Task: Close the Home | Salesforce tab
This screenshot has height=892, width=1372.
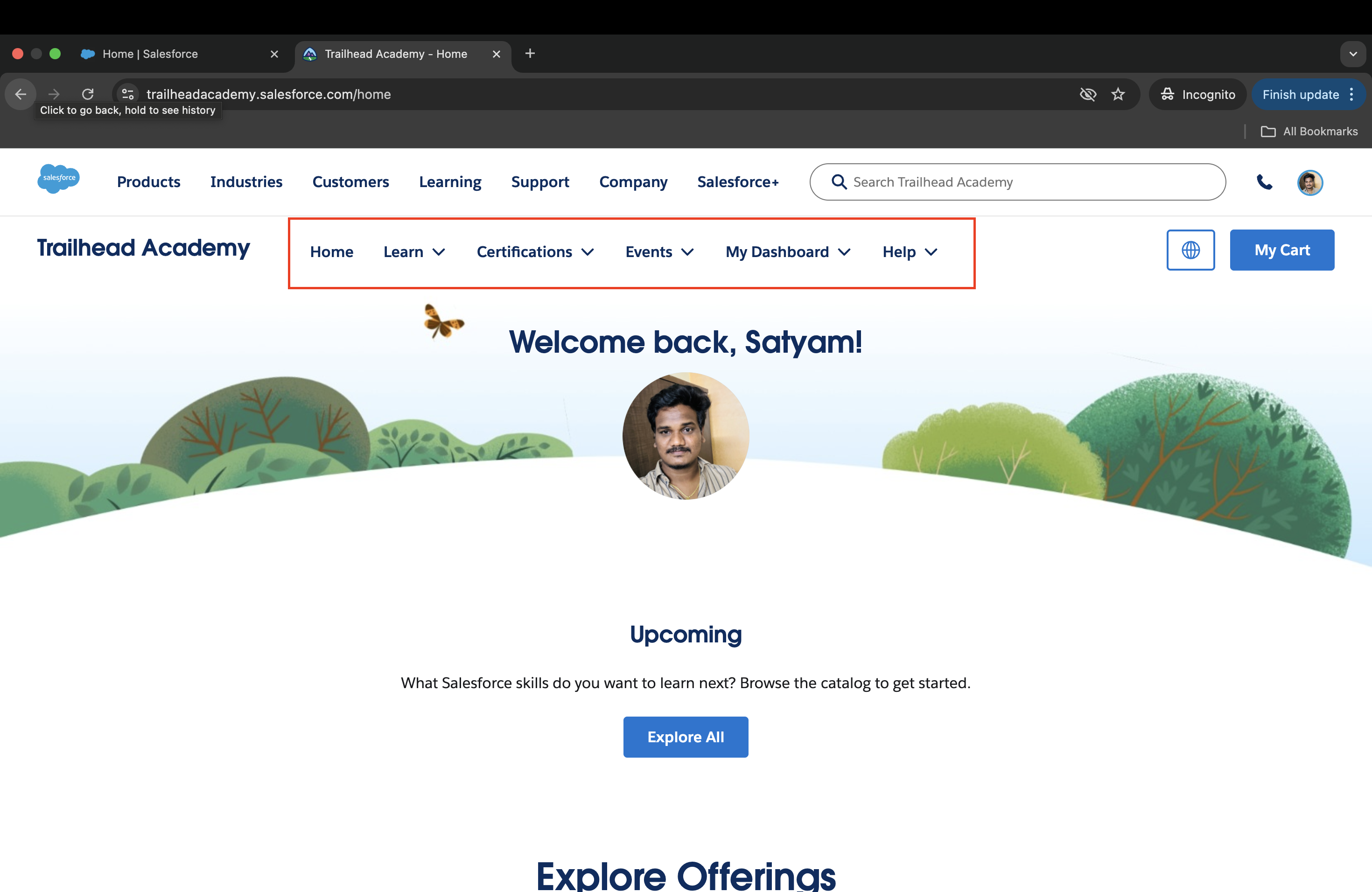Action: (x=274, y=54)
